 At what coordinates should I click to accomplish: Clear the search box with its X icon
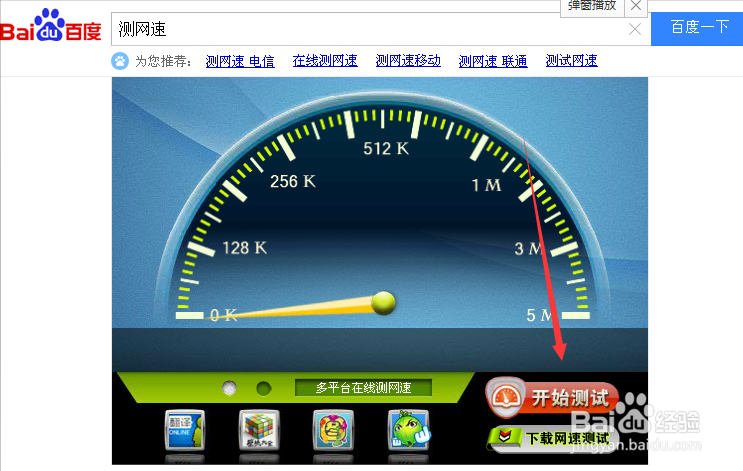click(x=635, y=29)
